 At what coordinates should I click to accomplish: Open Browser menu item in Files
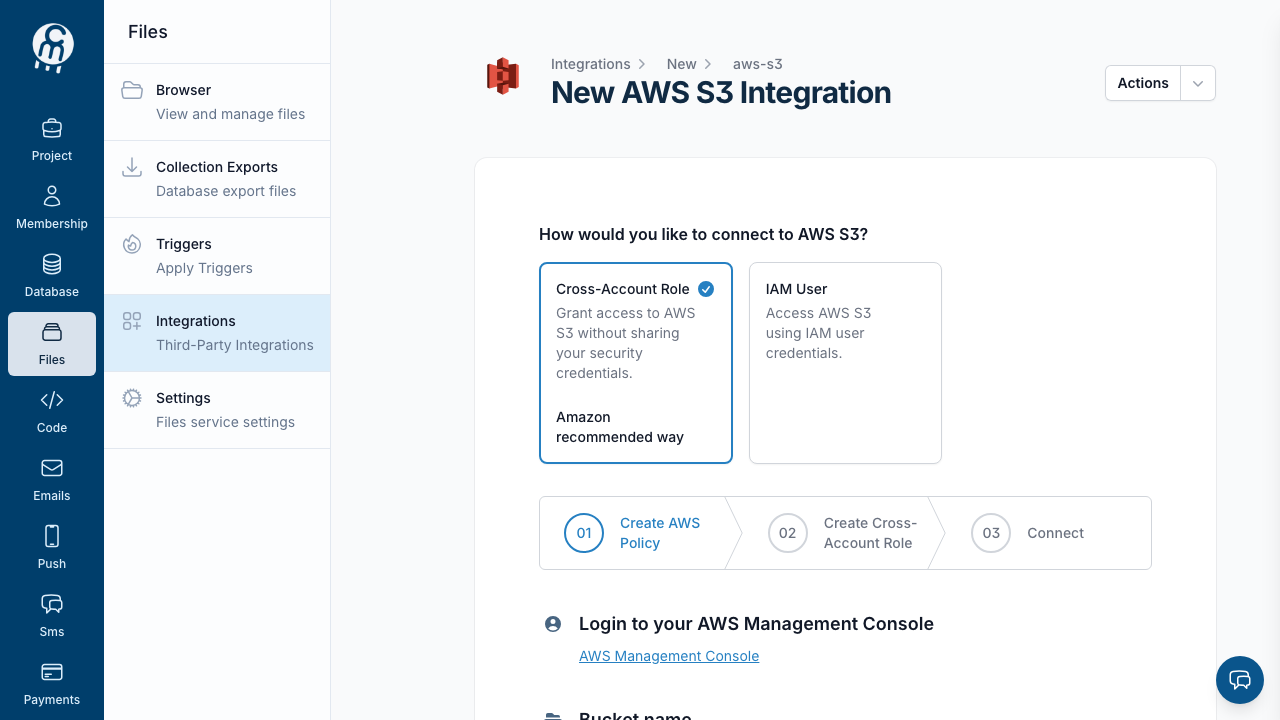tap(217, 102)
